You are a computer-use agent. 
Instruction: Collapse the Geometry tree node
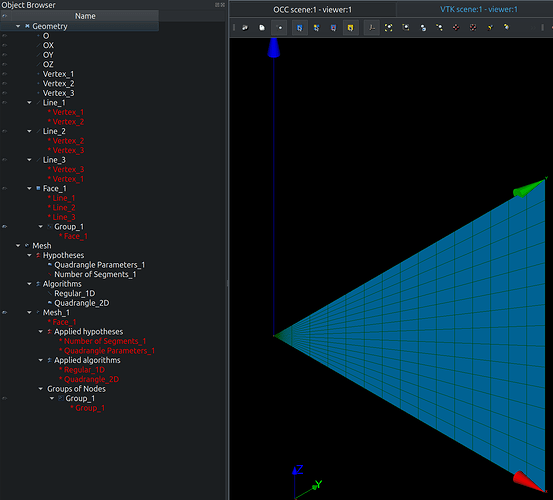point(18,26)
